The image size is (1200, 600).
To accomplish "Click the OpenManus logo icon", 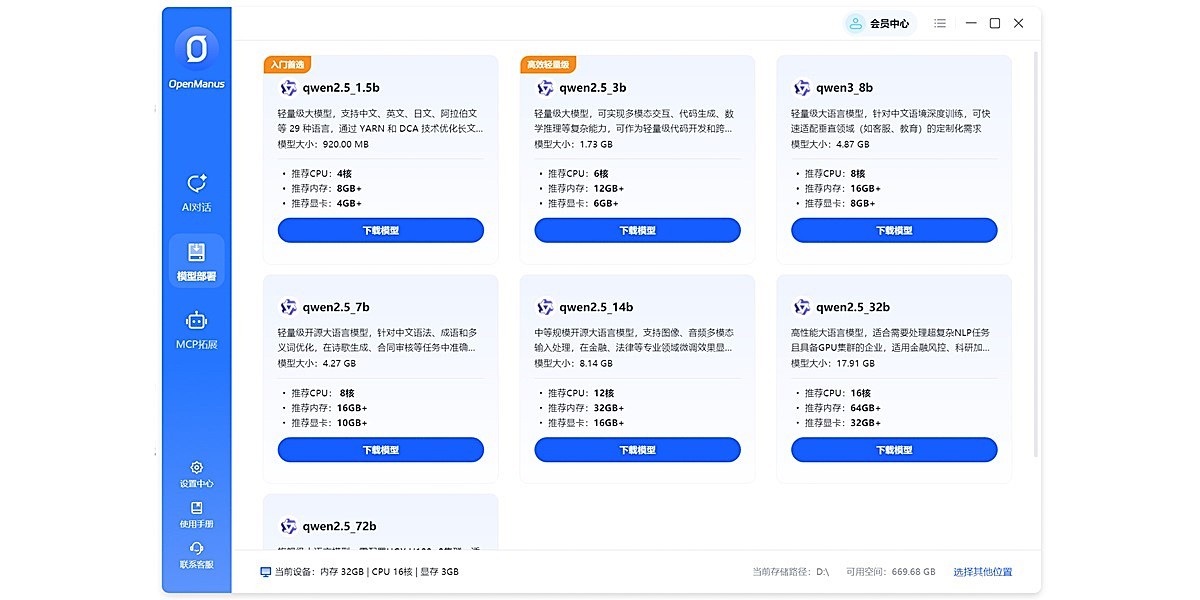I will point(196,49).
